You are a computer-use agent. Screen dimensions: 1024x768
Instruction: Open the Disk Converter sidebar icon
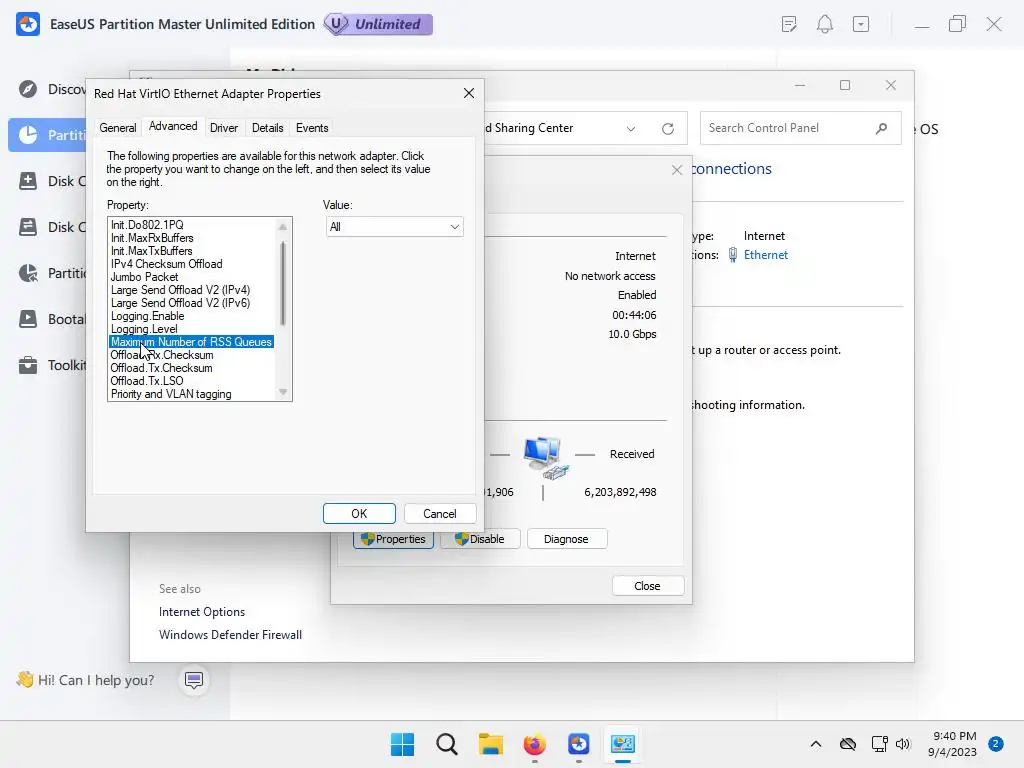[28, 181]
